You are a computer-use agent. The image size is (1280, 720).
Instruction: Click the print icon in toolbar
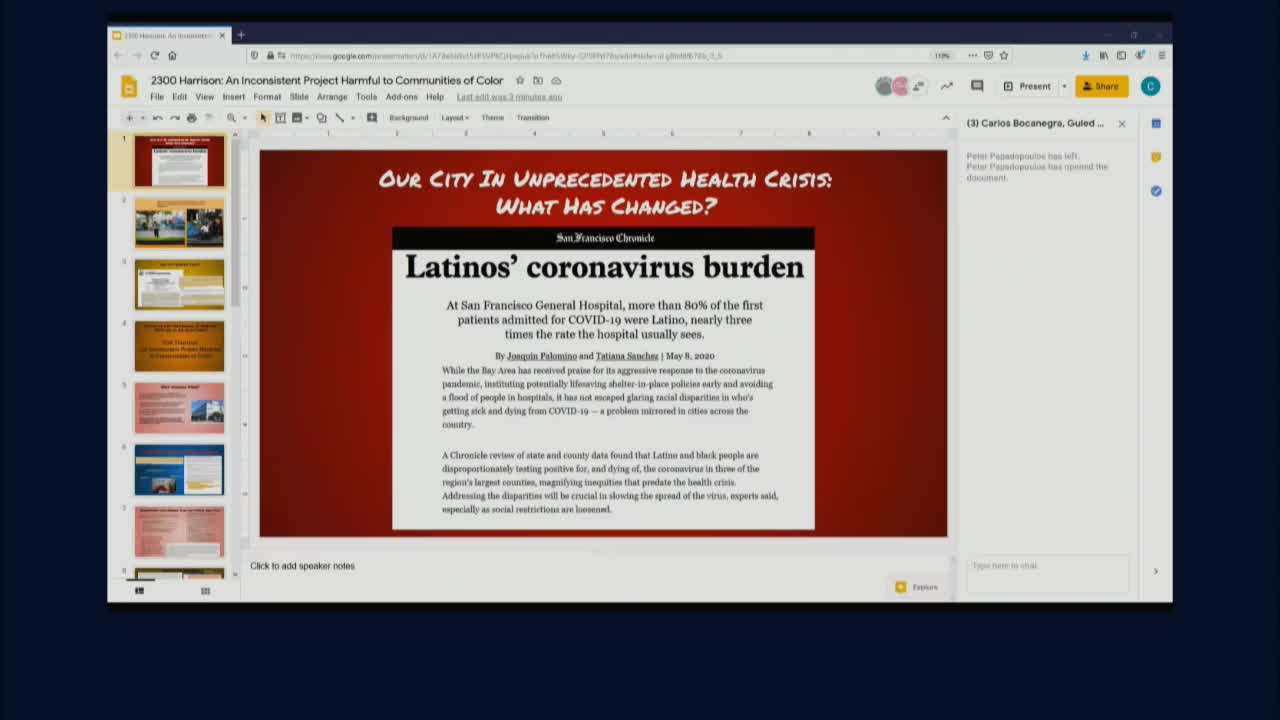[191, 118]
